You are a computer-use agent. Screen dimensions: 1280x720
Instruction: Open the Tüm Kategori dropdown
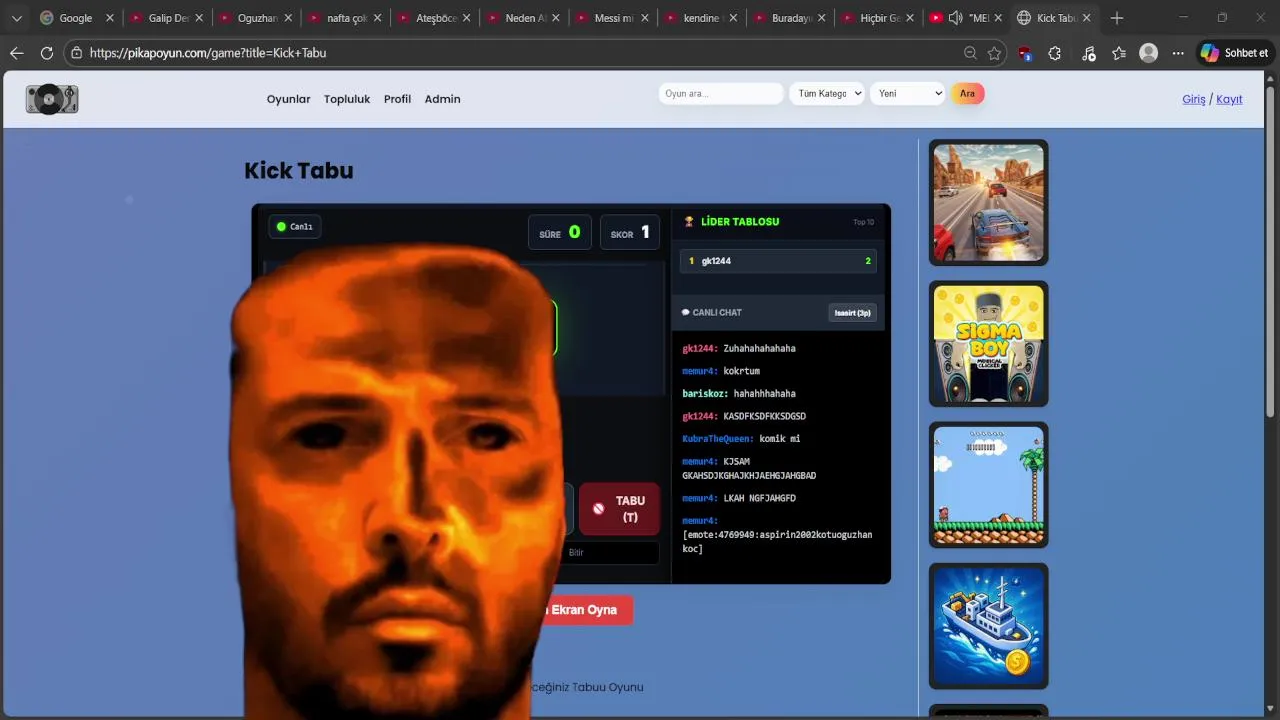point(827,93)
